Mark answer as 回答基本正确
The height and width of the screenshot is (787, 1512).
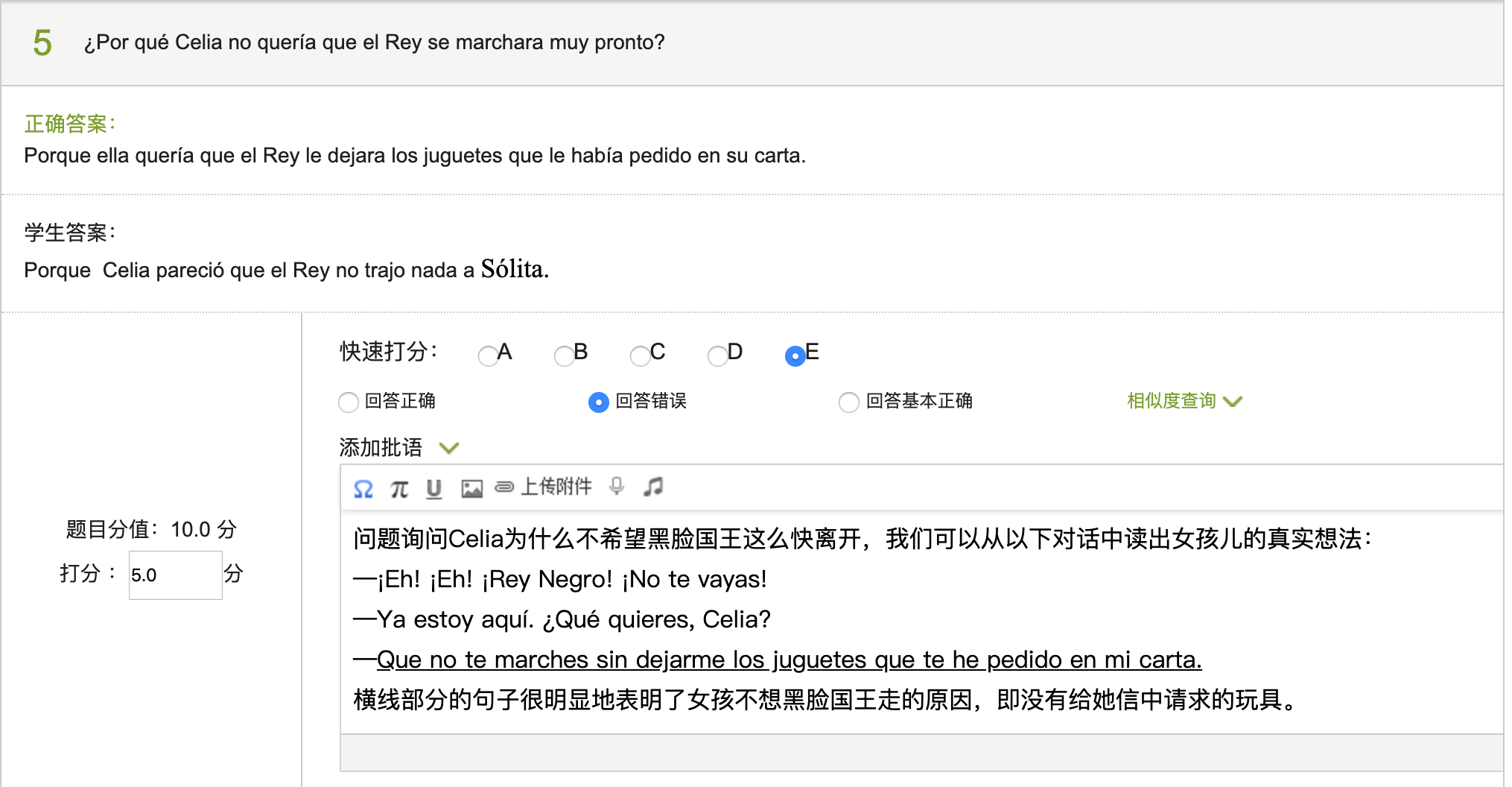(x=848, y=402)
